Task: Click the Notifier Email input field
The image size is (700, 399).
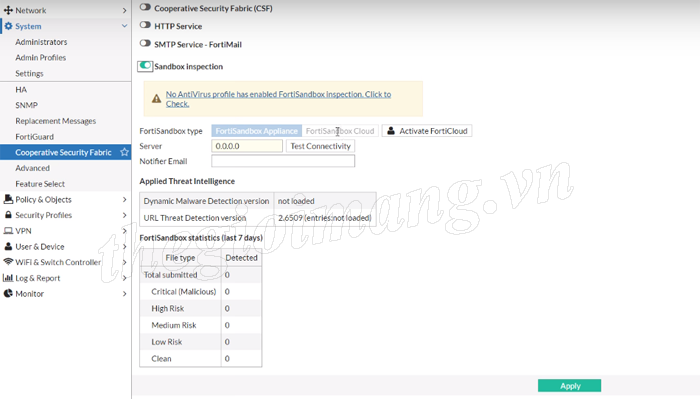Action: 283,161
